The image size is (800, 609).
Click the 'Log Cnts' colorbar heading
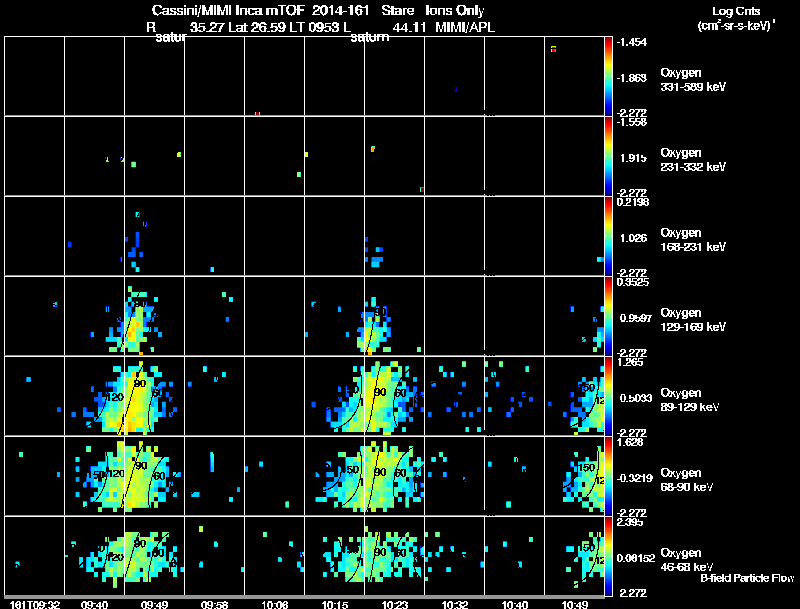tap(735, 11)
